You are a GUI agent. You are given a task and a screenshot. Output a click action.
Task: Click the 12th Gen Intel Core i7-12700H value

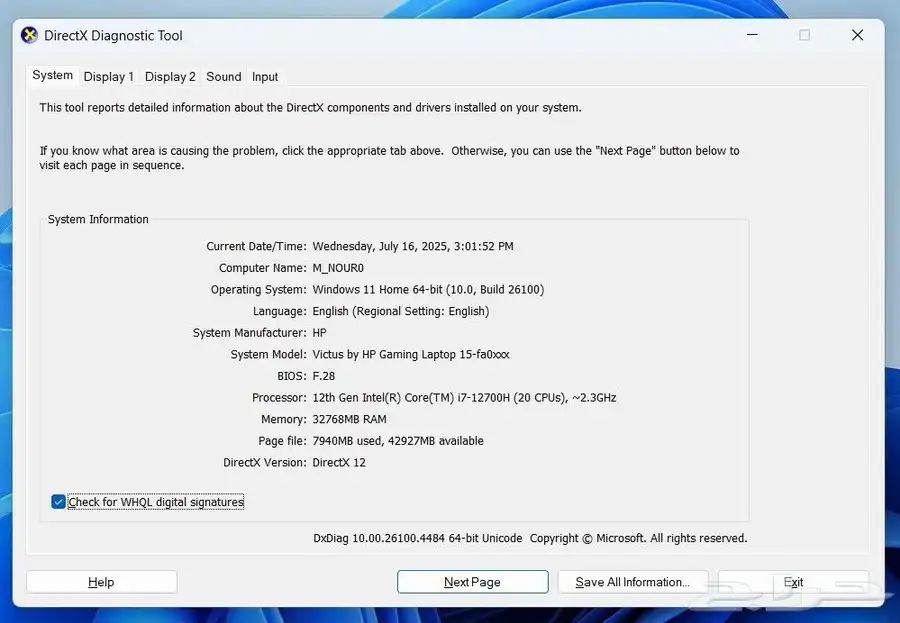[464, 397]
